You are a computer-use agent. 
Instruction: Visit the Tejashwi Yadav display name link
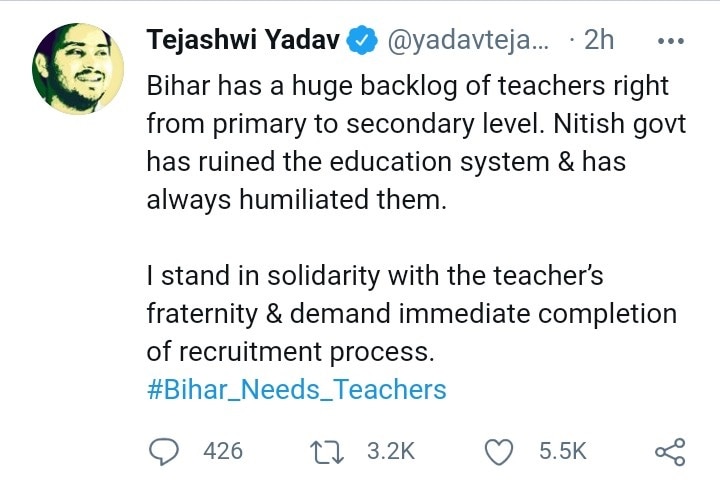[x=243, y=40]
